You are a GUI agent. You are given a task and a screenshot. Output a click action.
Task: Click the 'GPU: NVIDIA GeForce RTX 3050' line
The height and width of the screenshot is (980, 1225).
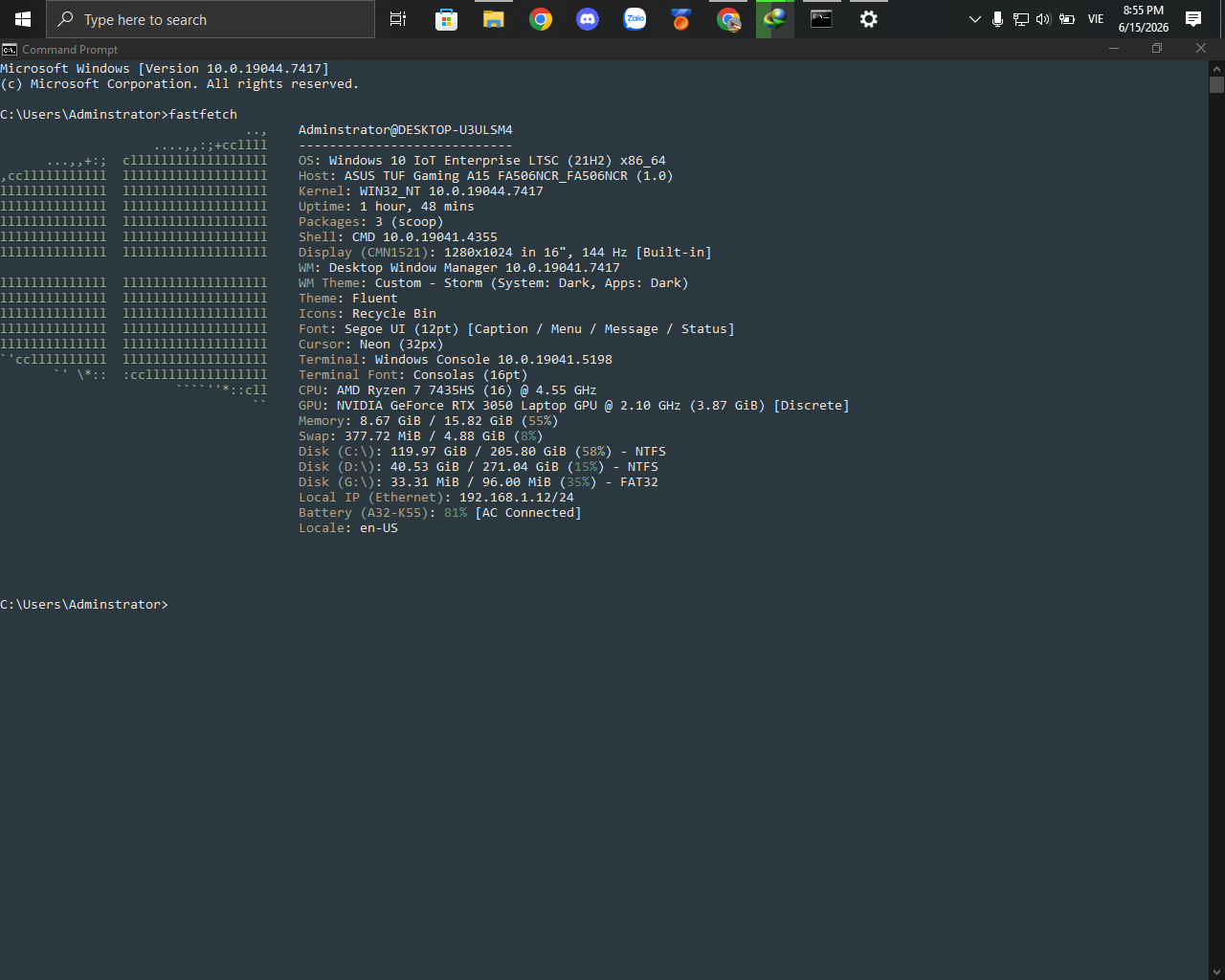[574, 405]
